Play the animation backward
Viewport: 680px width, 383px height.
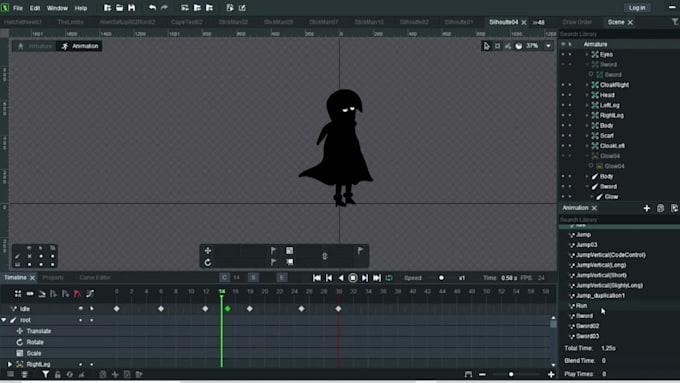(341, 278)
